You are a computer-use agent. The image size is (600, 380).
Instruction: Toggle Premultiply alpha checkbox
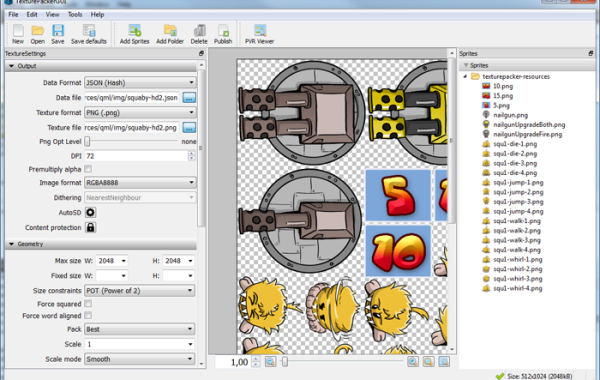88,169
